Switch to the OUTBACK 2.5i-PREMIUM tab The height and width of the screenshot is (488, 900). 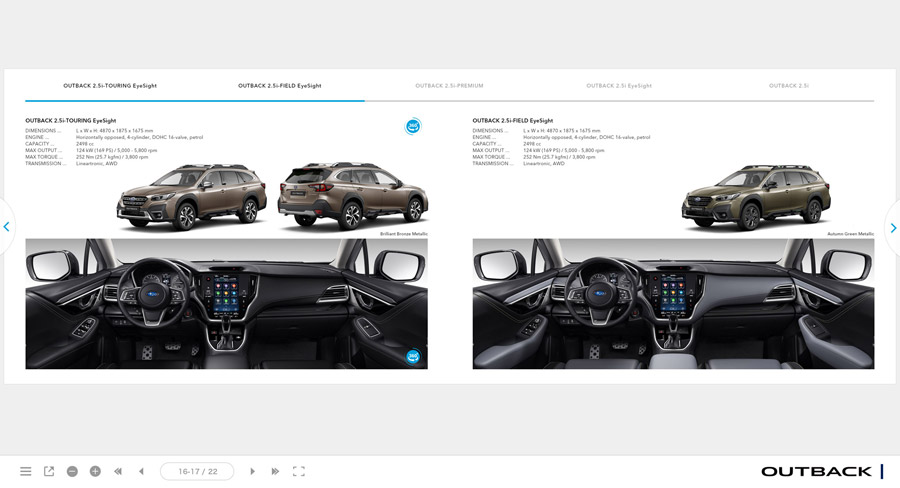pos(449,86)
